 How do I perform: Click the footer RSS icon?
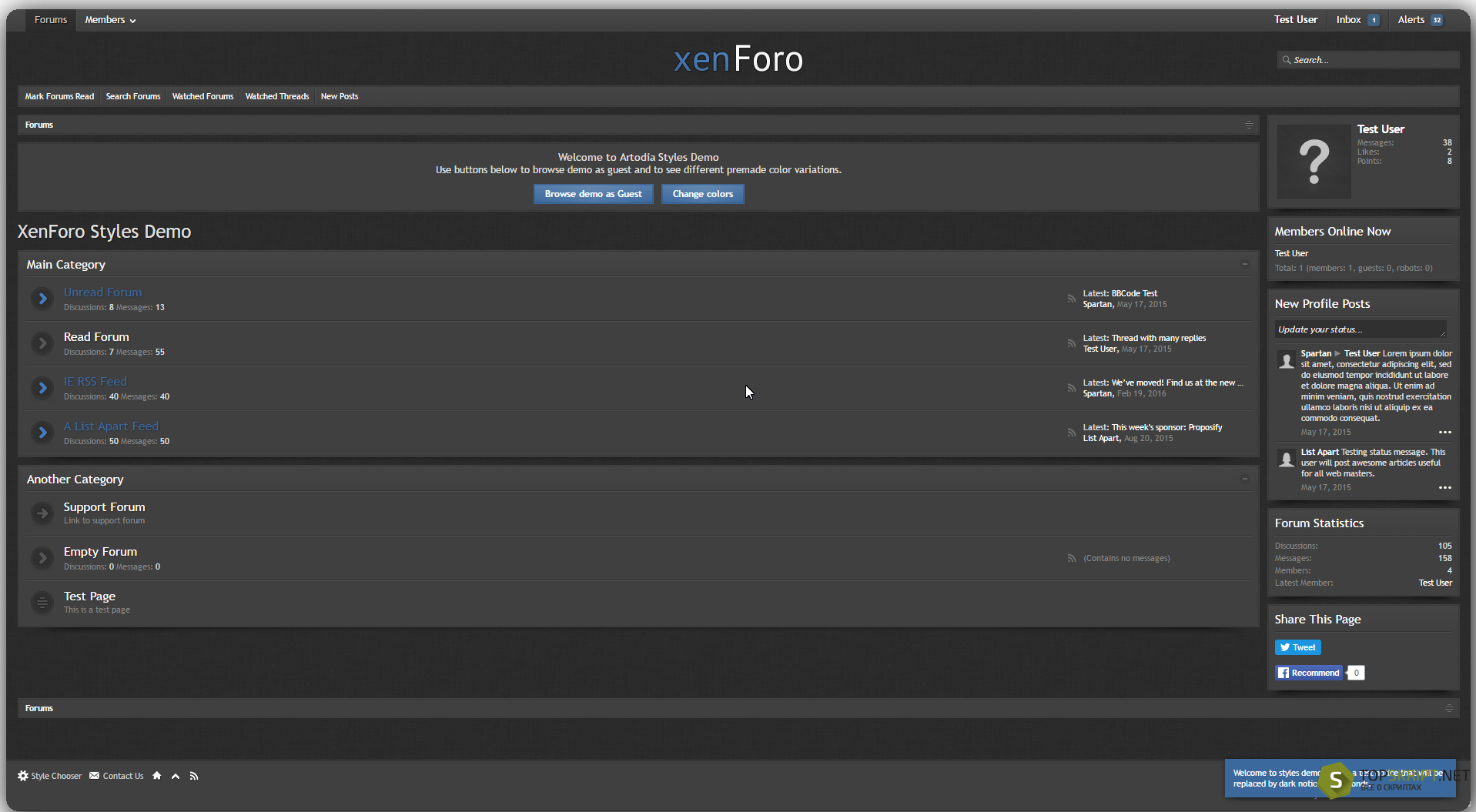[x=194, y=776]
